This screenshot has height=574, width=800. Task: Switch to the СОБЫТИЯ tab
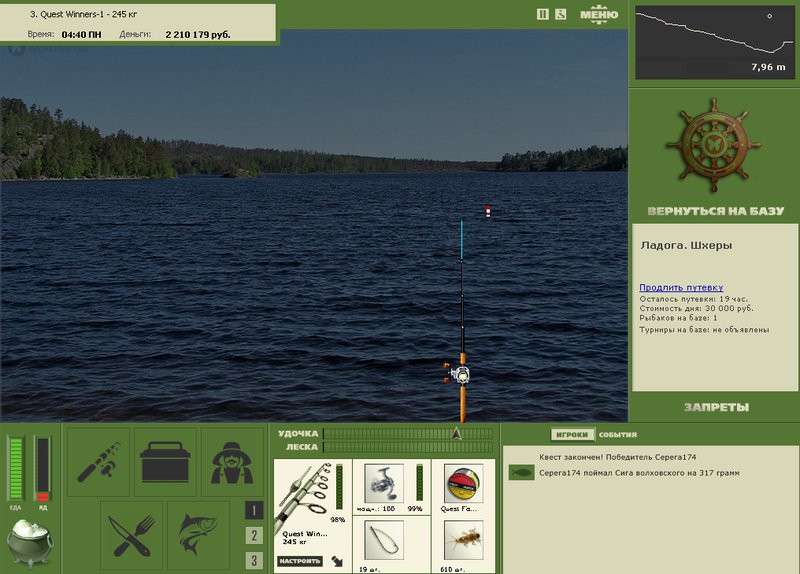pyautogui.click(x=617, y=435)
